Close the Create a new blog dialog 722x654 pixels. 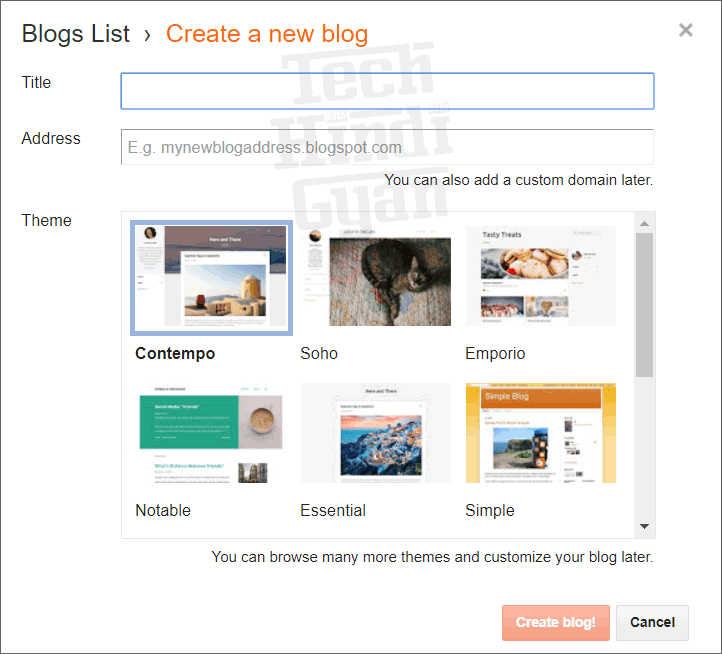click(686, 30)
